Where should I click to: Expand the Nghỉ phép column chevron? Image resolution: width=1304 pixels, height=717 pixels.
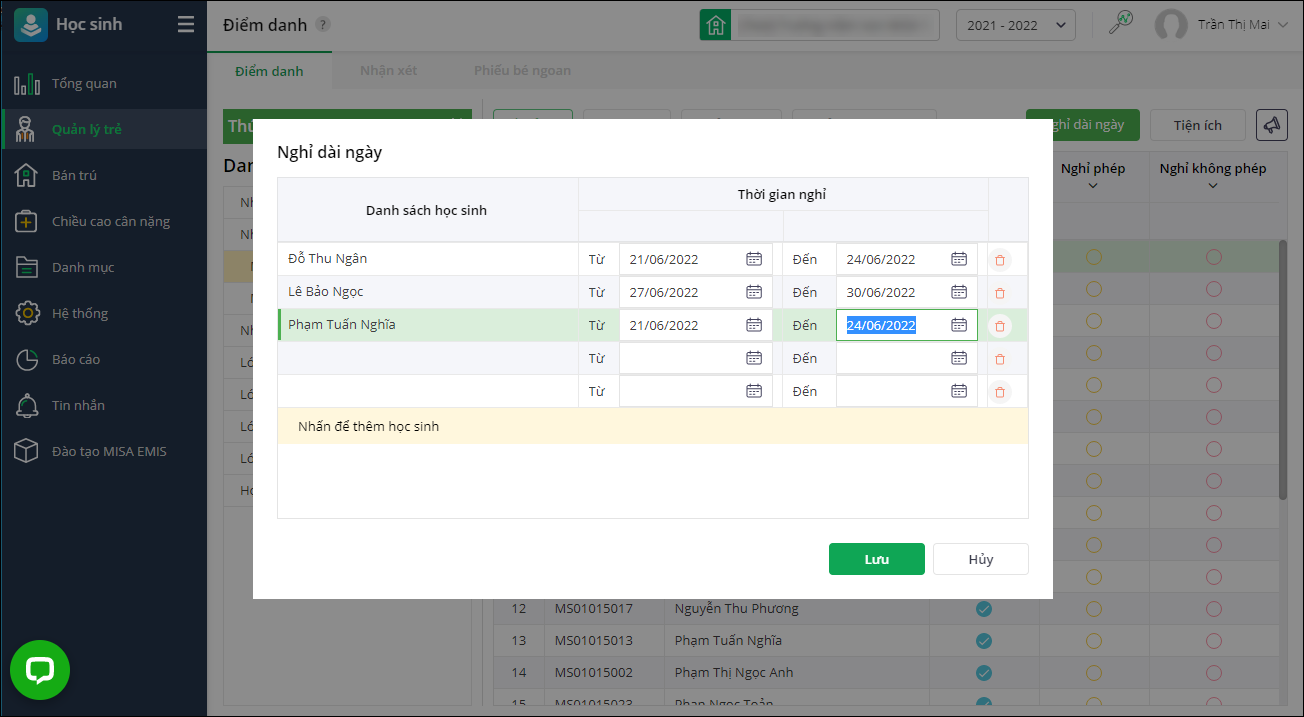(1093, 186)
